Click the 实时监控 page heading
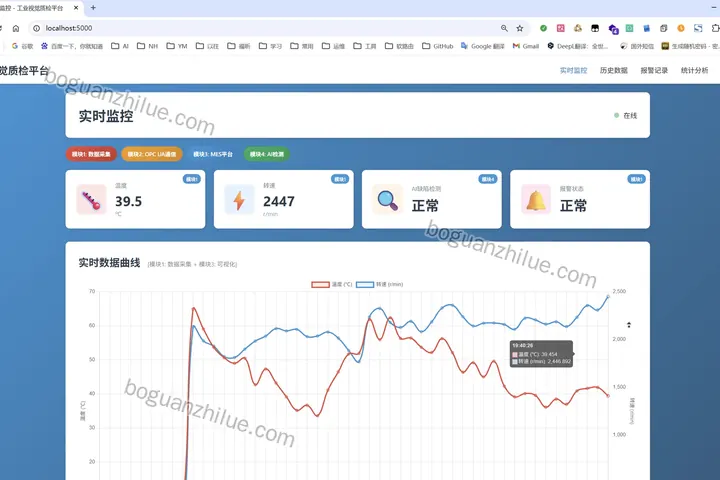 point(106,116)
